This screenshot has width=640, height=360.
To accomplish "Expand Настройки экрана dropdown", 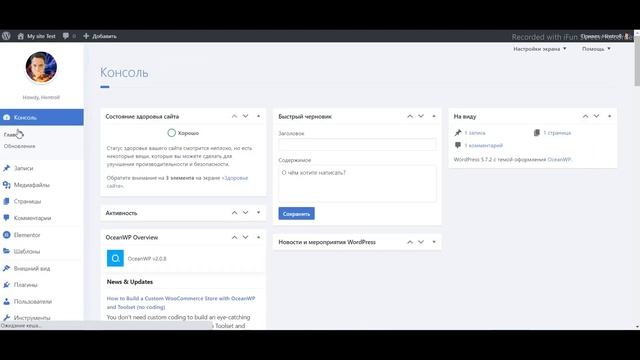I will point(540,49).
